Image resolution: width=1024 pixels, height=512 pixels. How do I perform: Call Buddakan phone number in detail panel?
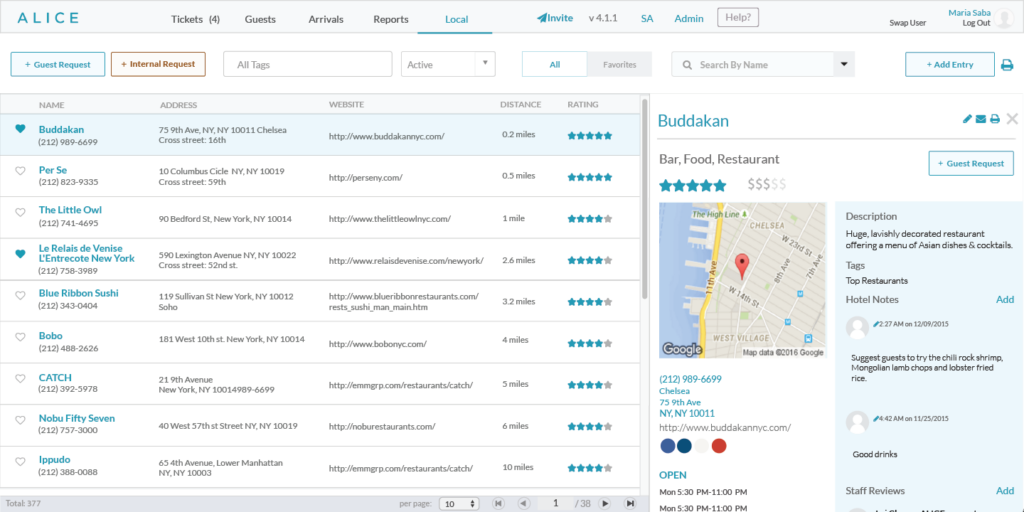click(690, 379)
